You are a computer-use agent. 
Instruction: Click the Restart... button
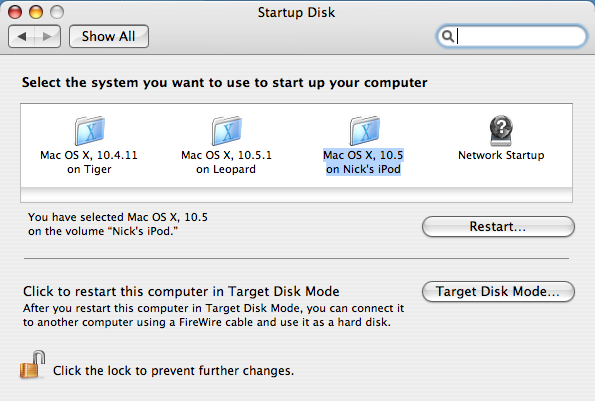pos(498,226)
